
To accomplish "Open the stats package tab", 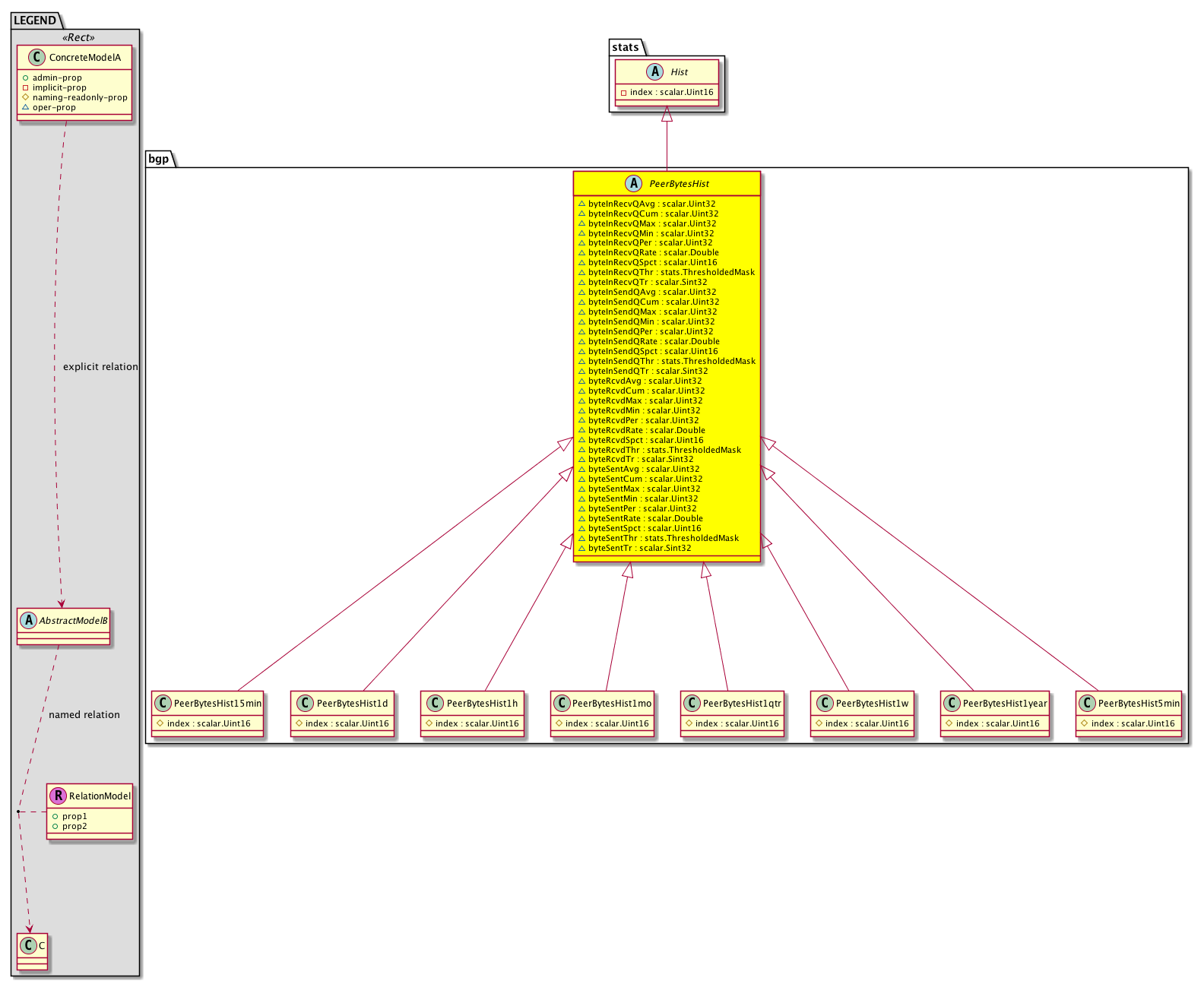I will coord(626,47).
